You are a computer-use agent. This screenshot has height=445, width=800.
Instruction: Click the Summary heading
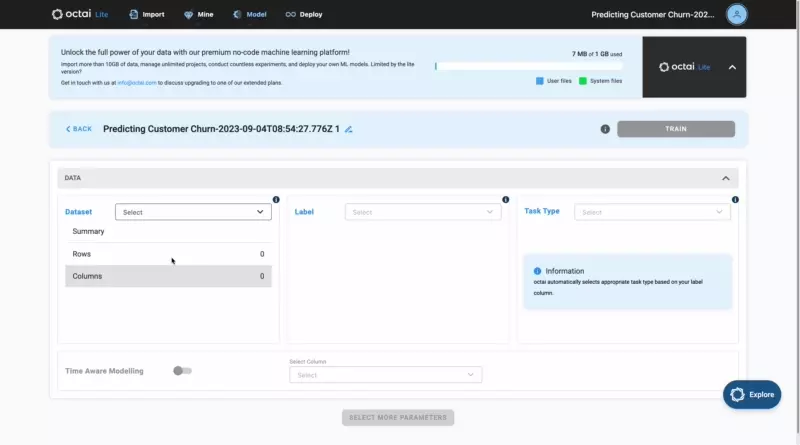tap(88, 231)
